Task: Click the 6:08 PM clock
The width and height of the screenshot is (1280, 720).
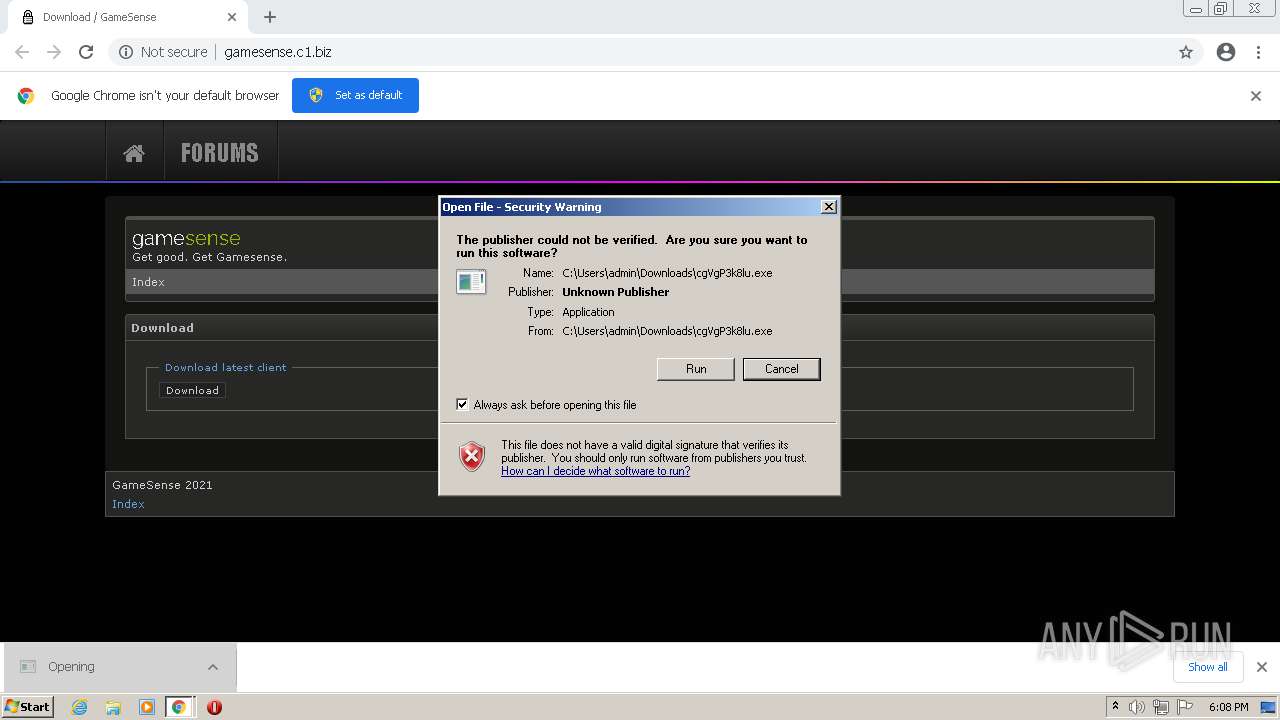Action: pos(1228,707)
